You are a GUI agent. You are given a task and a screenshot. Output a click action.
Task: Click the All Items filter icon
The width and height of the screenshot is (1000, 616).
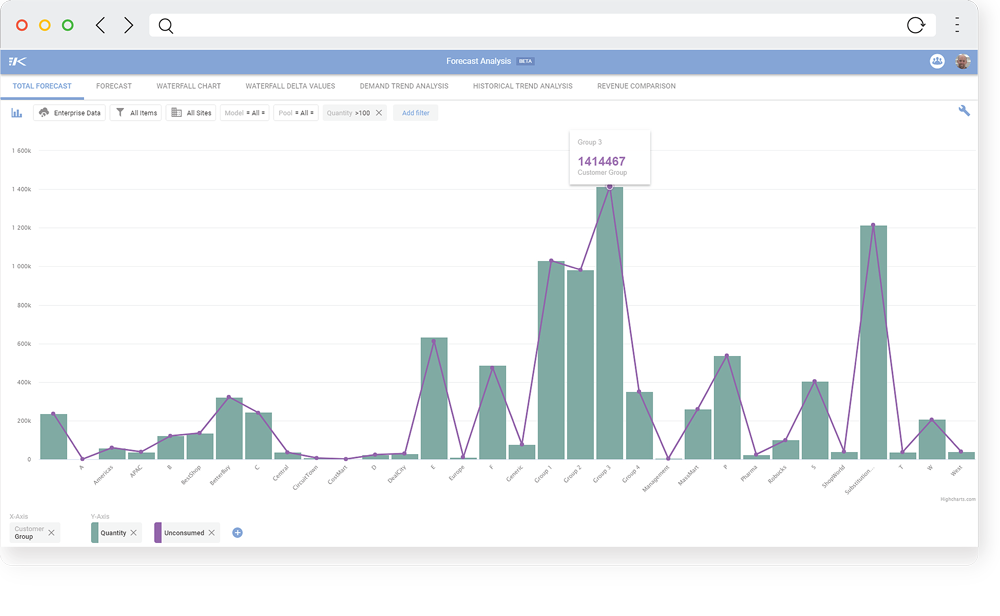click(118, 112)
